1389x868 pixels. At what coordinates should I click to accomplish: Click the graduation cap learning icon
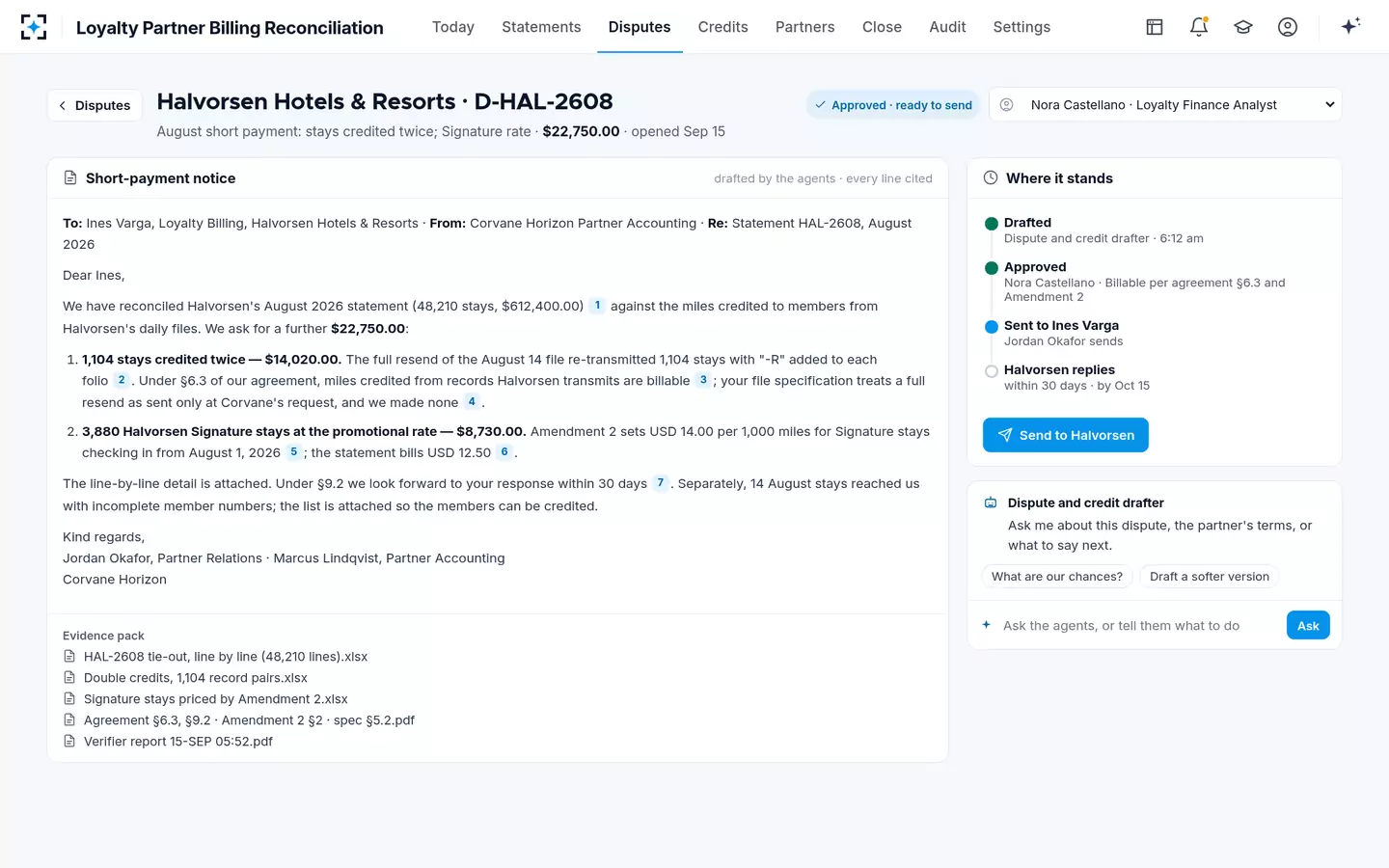pos(1243,27)
